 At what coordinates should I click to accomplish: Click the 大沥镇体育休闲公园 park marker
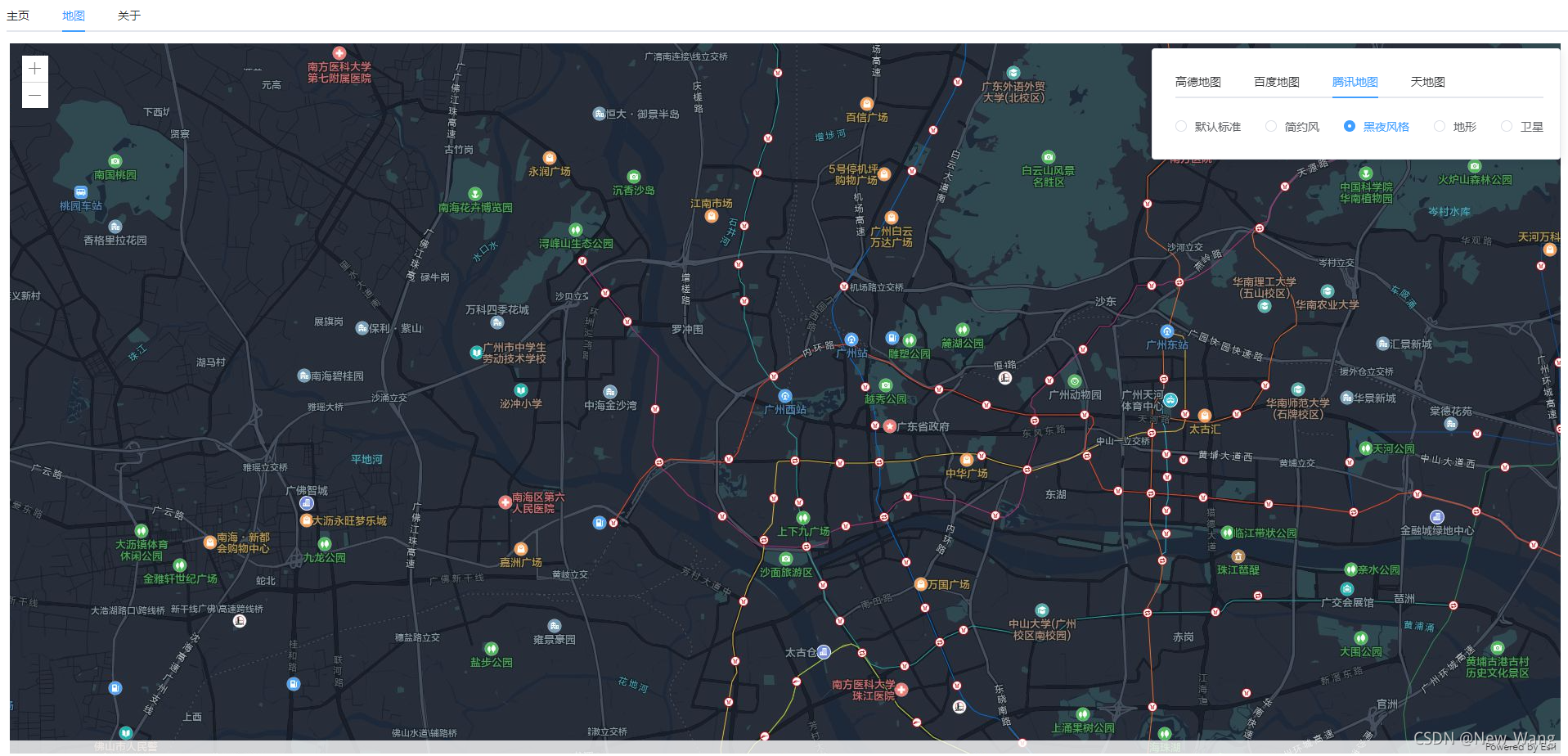click(x=142, y=531)
